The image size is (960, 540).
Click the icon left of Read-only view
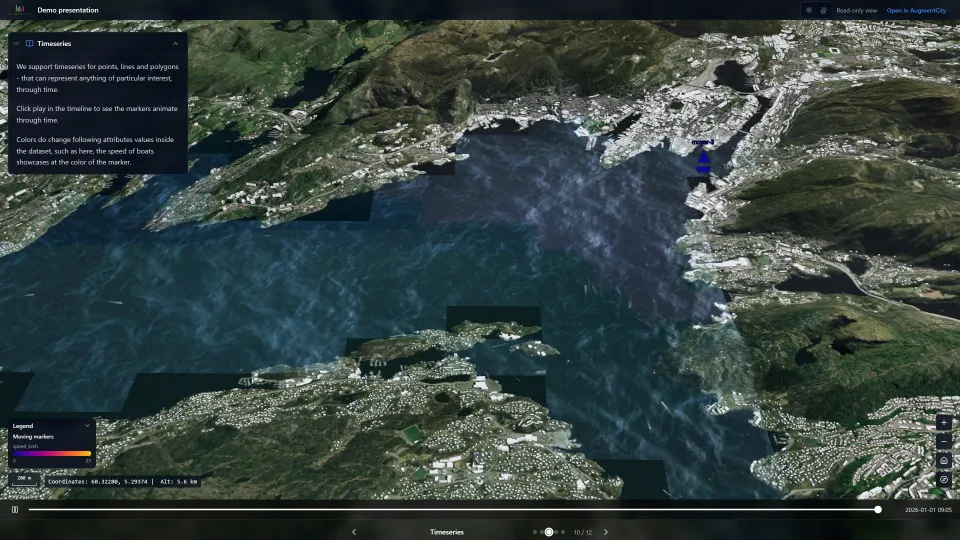pyautogui.click(x=823, y=10)
